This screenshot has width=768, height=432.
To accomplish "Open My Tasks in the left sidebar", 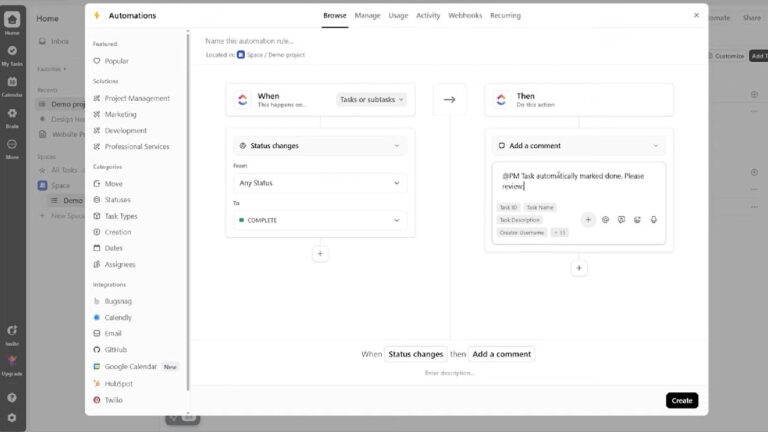I will [x=12, y=55].
